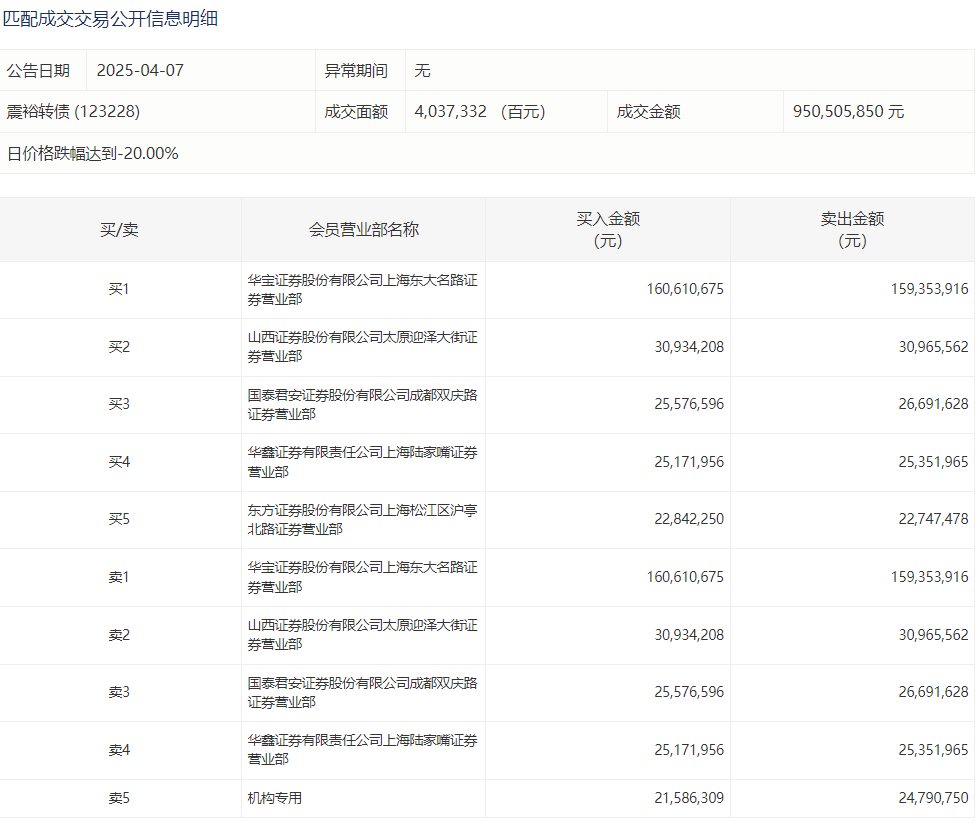This screenshot has height=831, width=979.
Task: Sort by the 会员营业部名称 column header
Action: pyautogui.click(x=363, y=230)
